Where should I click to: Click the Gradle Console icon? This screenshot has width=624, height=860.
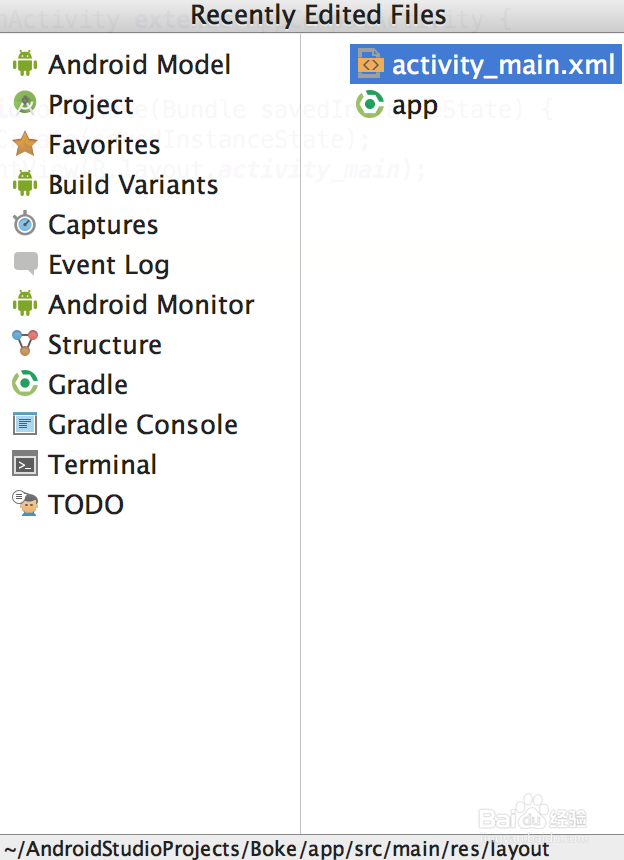(x=25, y=424)
